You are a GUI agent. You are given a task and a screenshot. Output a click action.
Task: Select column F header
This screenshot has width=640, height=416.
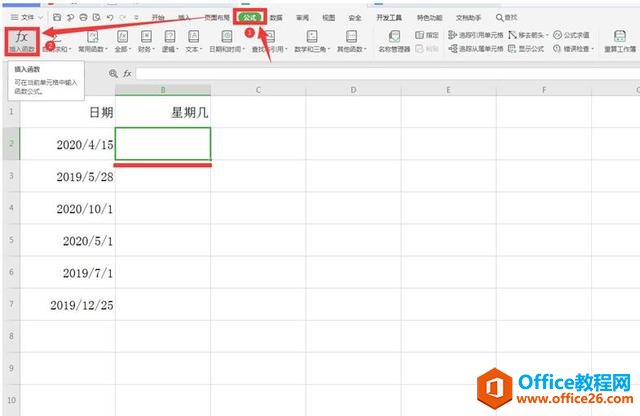[x=544, y=90]
